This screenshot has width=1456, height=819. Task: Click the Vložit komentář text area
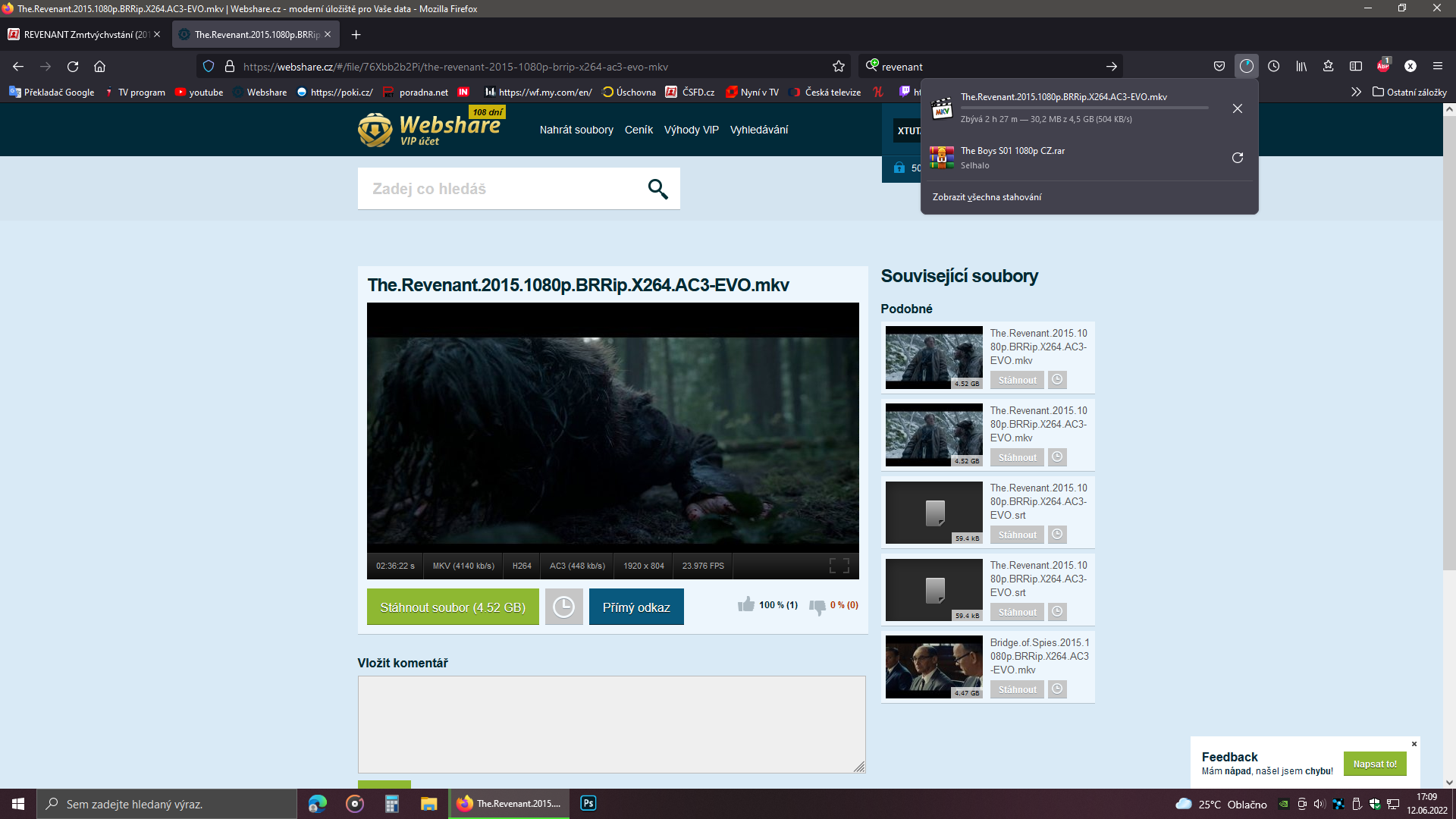coord(611,724)
